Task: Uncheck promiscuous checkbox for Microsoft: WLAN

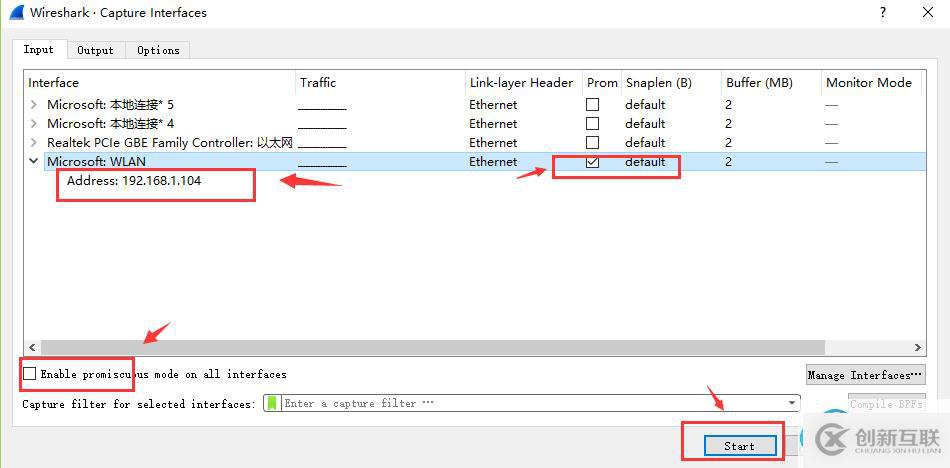Action: (593, 162)
